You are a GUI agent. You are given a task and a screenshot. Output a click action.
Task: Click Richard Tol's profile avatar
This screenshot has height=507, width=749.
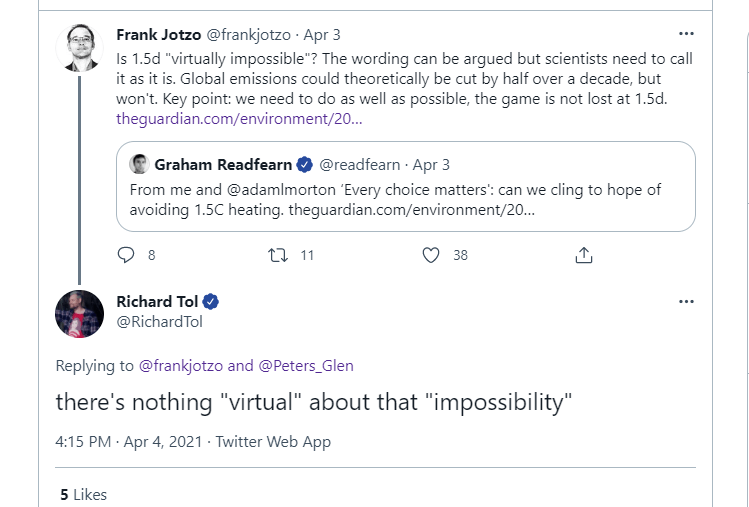80,314
